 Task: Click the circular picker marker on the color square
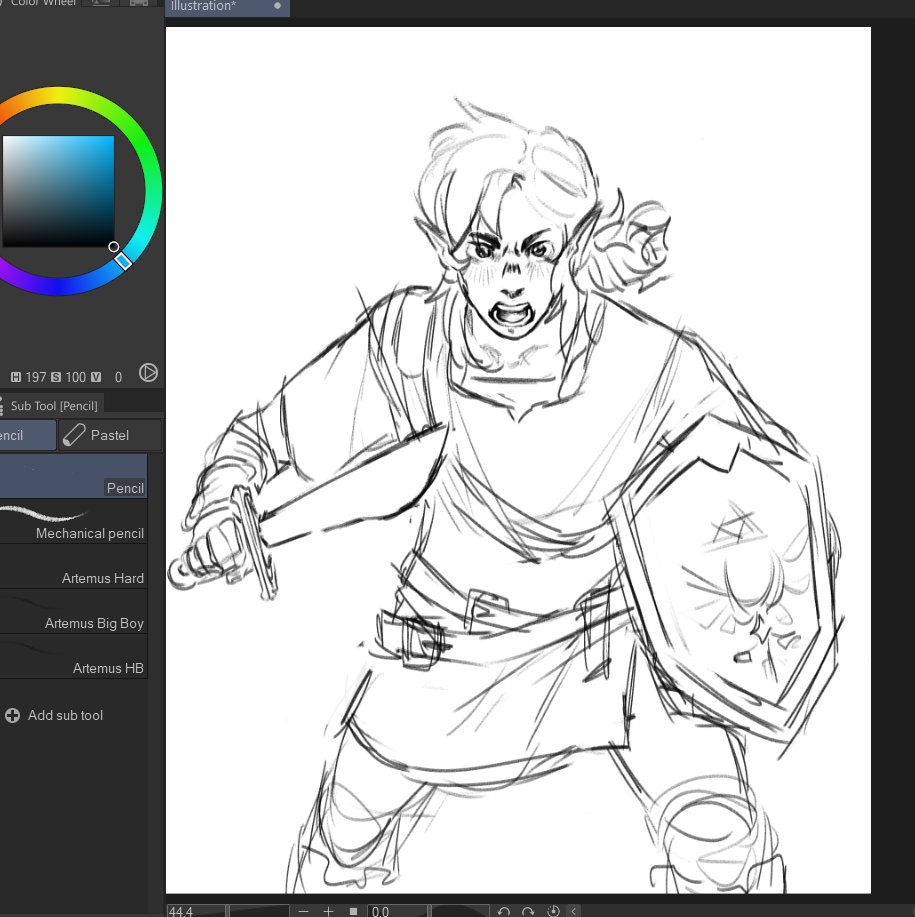(114, 247)
